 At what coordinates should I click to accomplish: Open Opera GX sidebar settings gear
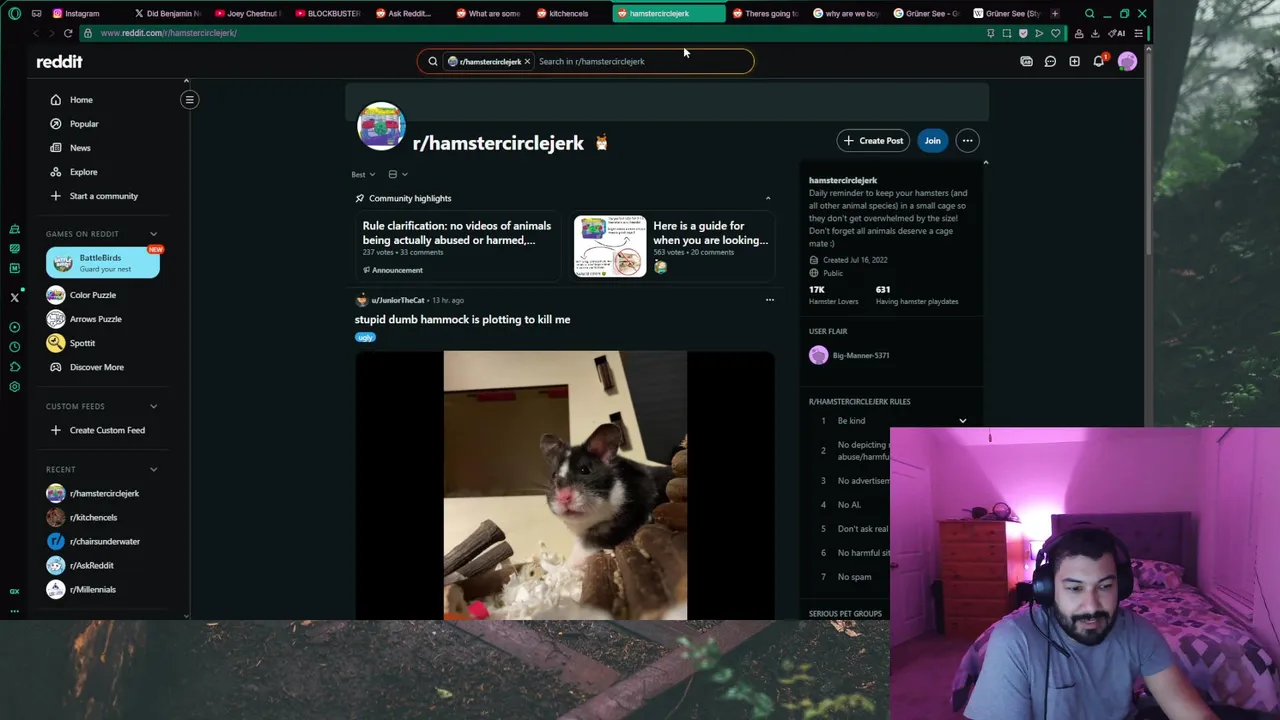[14, 386]
